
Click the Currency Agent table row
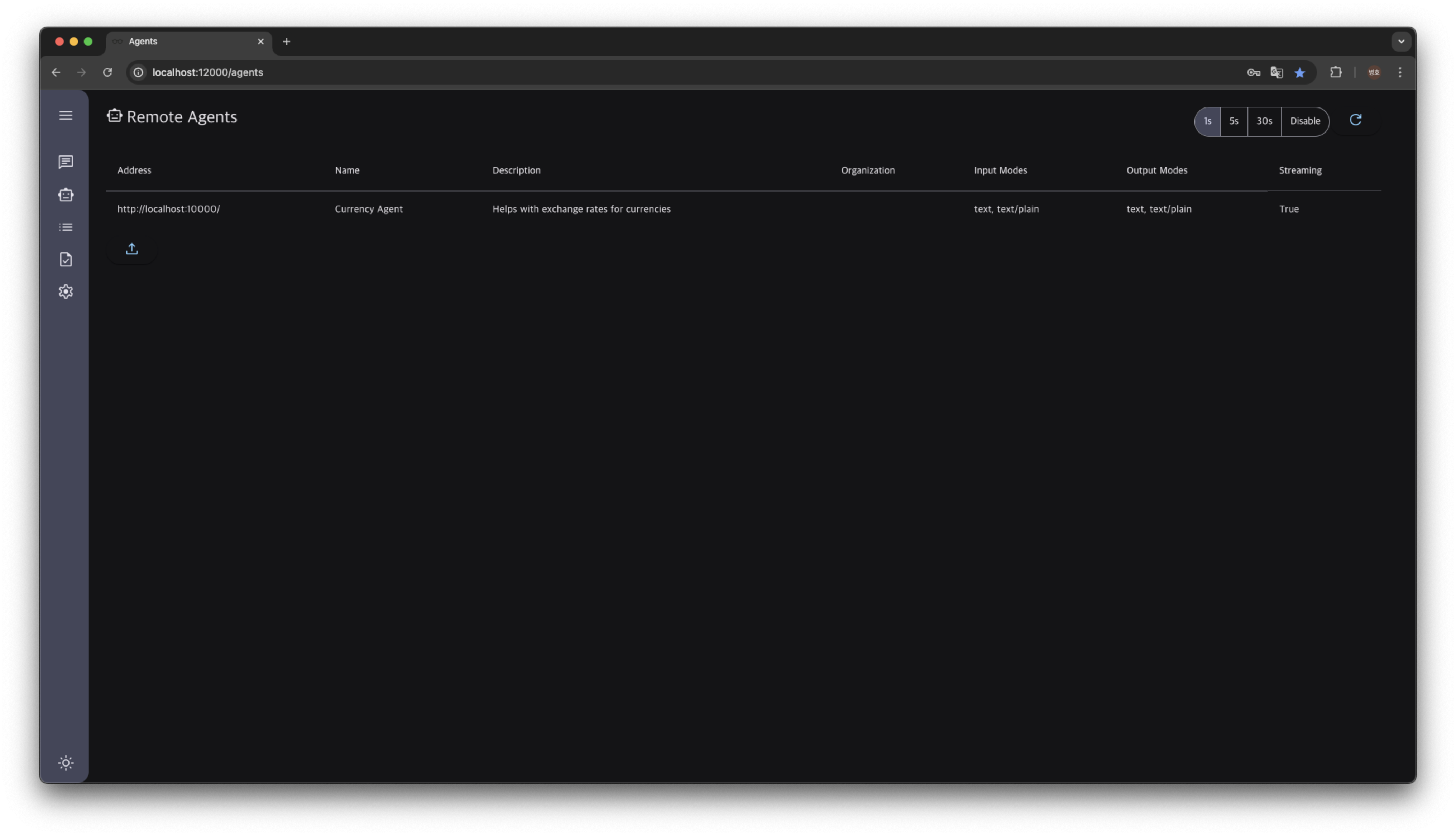pyautogui.click(x=369, y=209)
